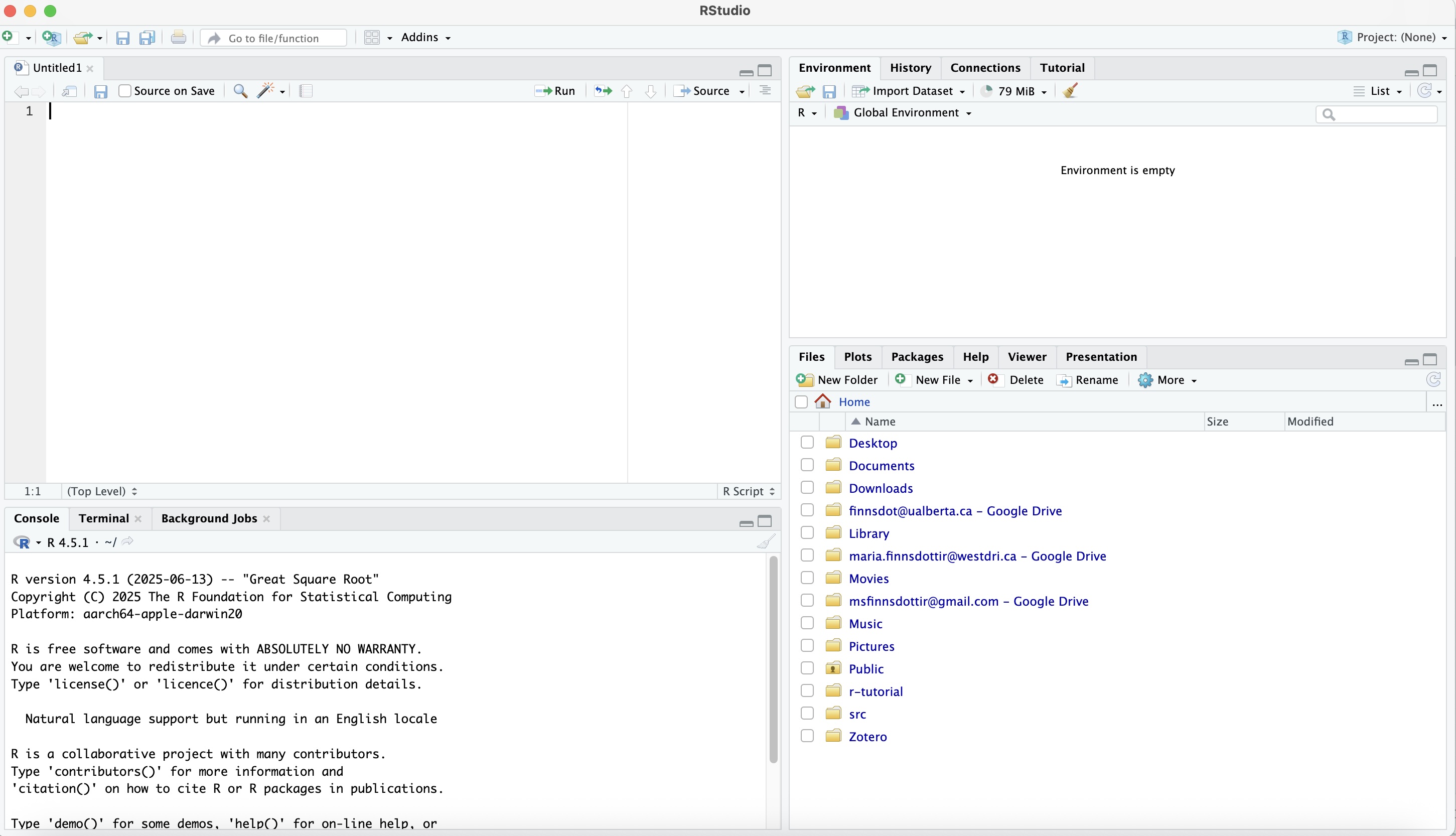Change file type via R Script selector

point(749,491)
